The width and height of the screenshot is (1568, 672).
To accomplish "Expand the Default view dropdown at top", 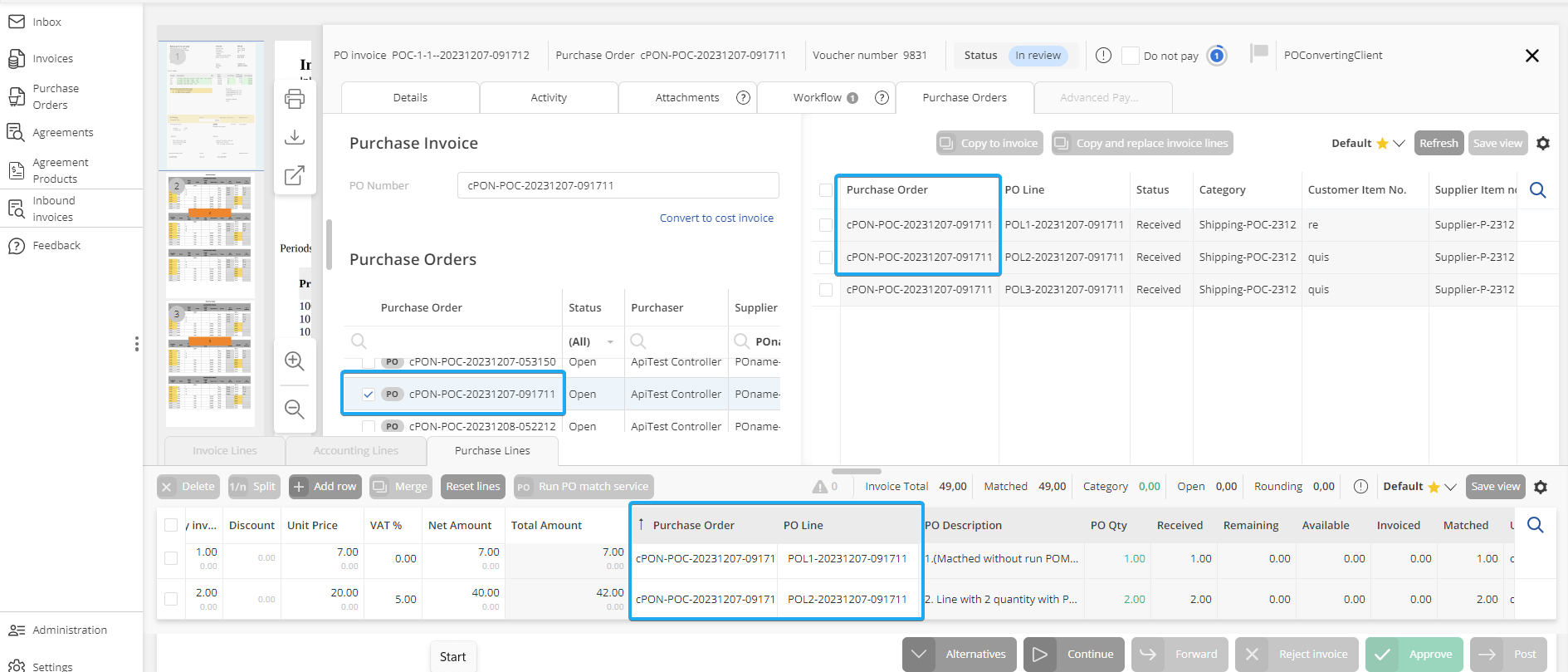I will pyautogui.click(x=1399, y=144).
